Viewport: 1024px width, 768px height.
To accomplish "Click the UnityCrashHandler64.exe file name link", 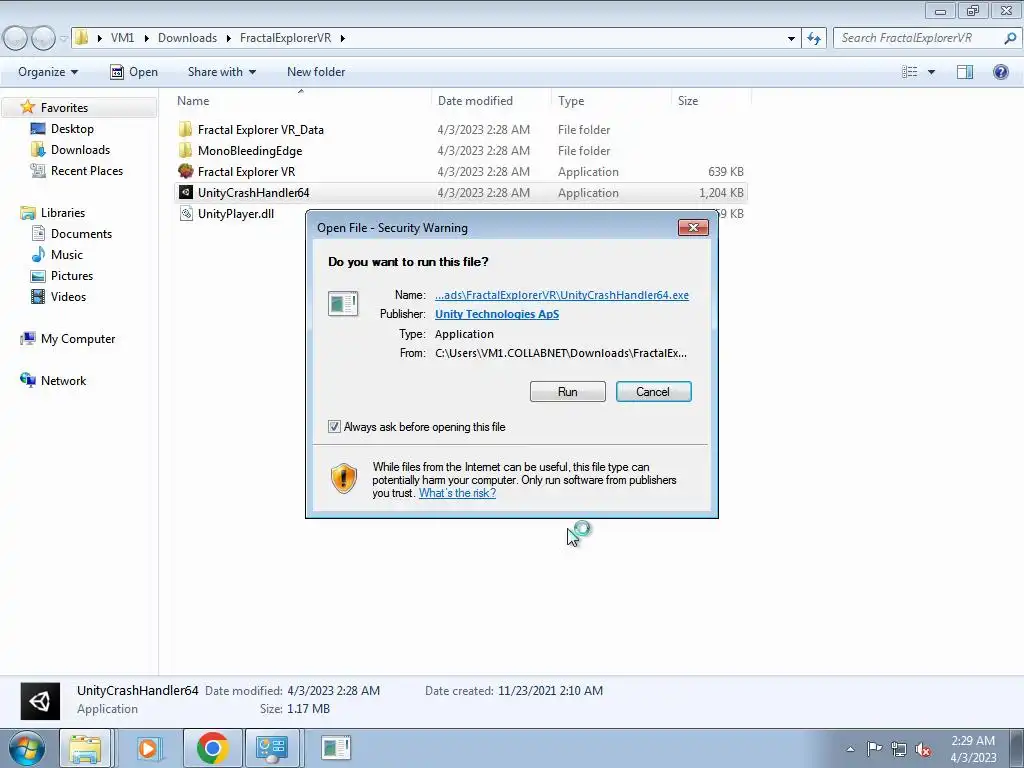I will click(562, 295).
